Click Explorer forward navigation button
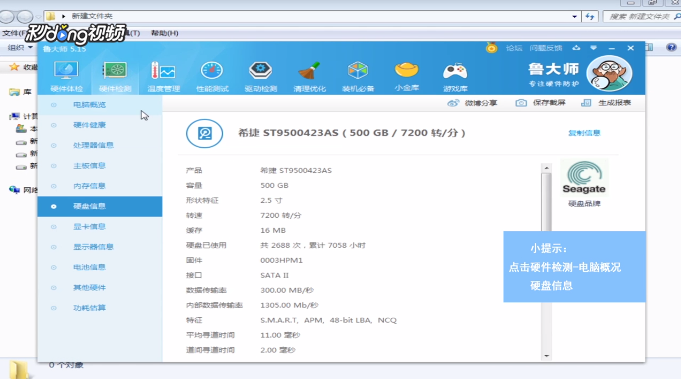 (25, 16)
